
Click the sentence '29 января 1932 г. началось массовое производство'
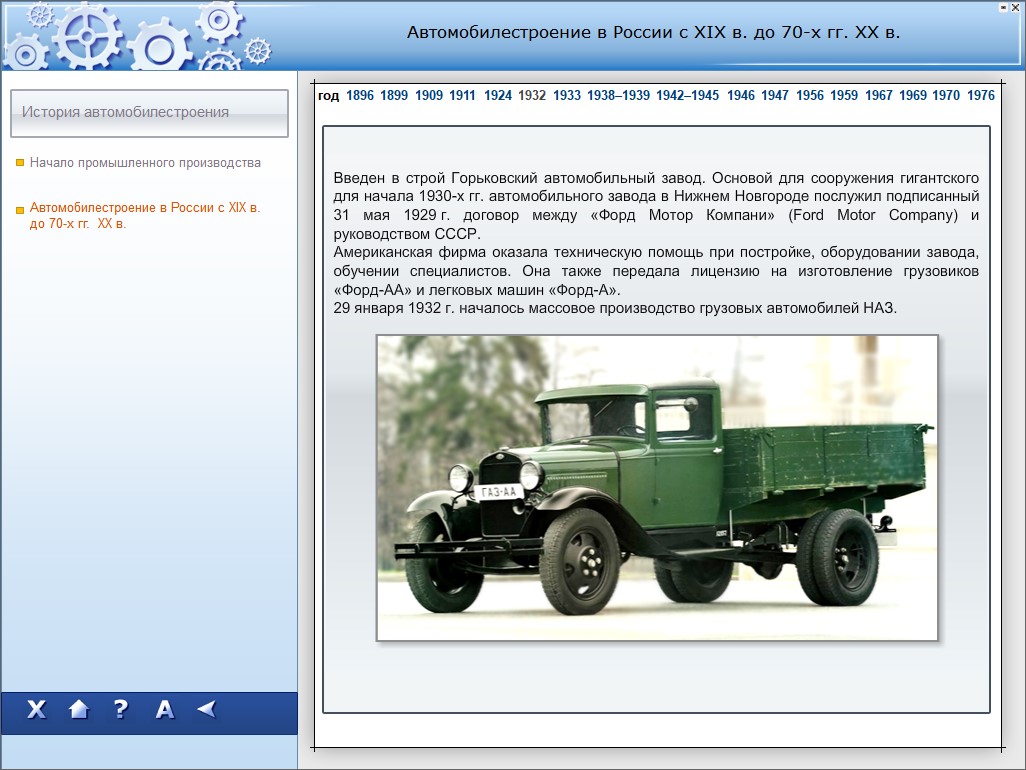tap(615, 308)
